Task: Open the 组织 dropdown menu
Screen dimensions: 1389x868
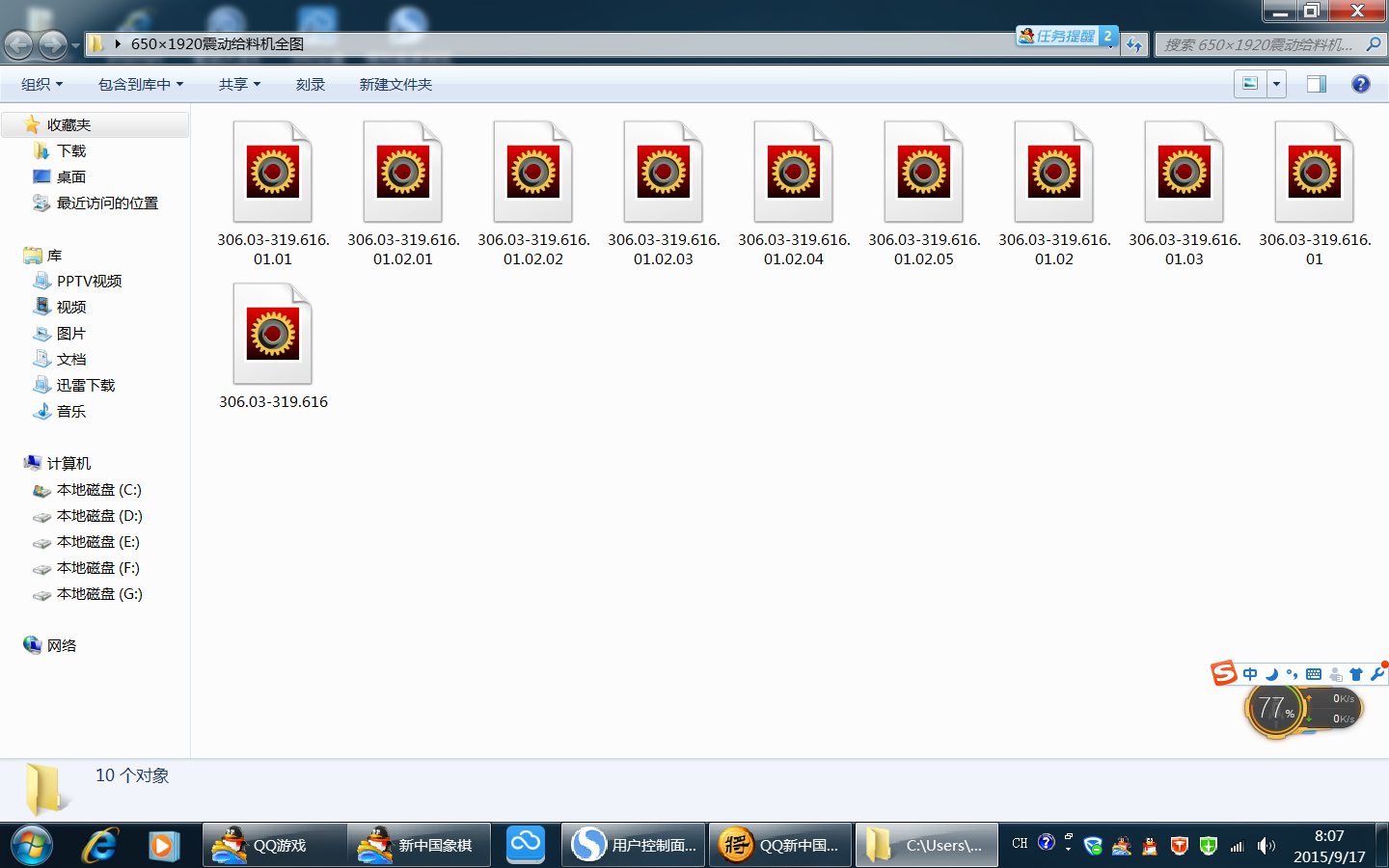Action: pyautogui.click(x=41, y=85)
